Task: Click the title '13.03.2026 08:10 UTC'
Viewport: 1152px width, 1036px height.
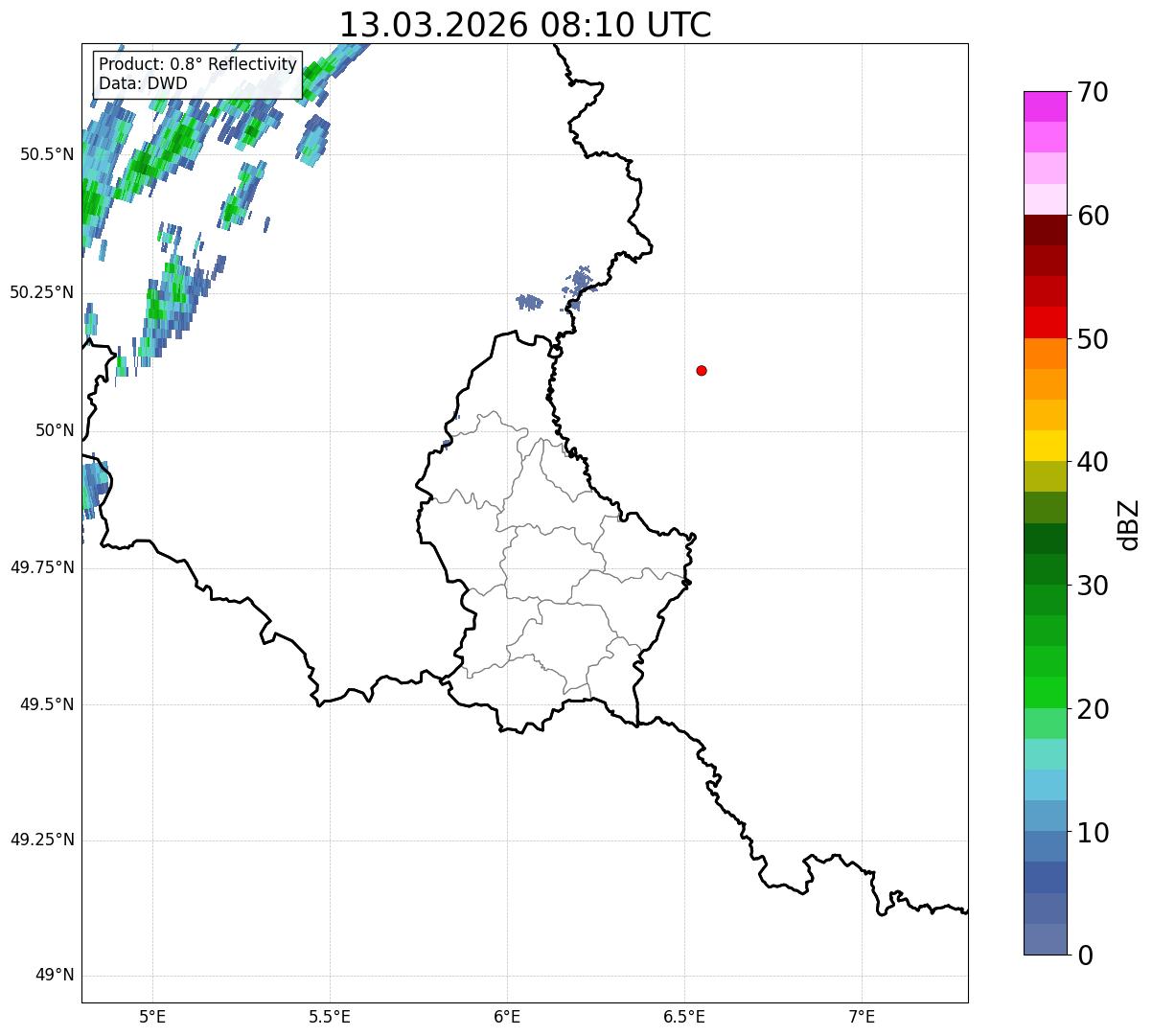Action: (x=525, y=24)
